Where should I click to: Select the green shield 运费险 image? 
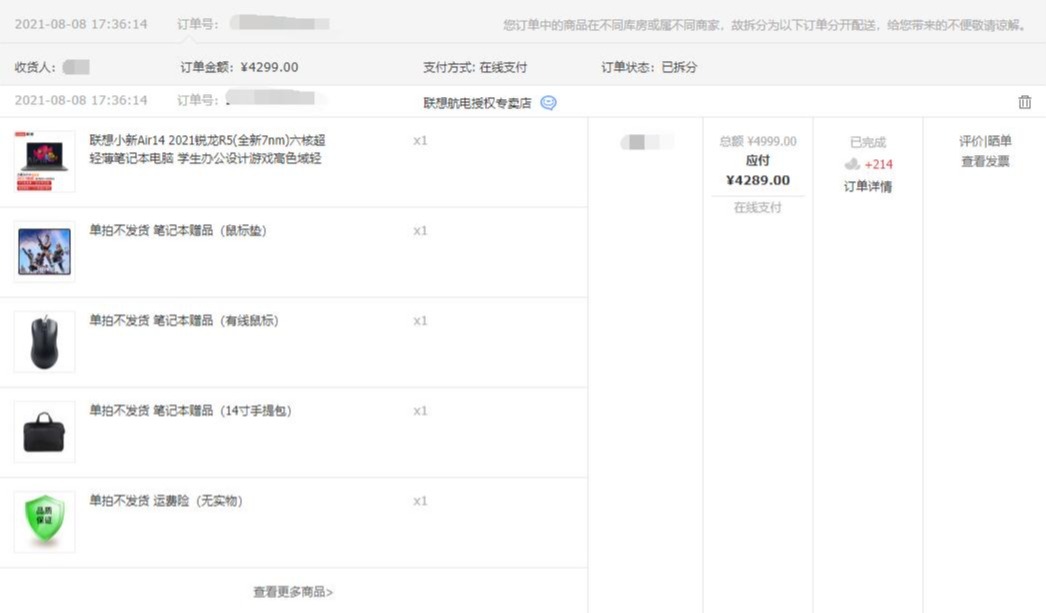click(44, 521)
